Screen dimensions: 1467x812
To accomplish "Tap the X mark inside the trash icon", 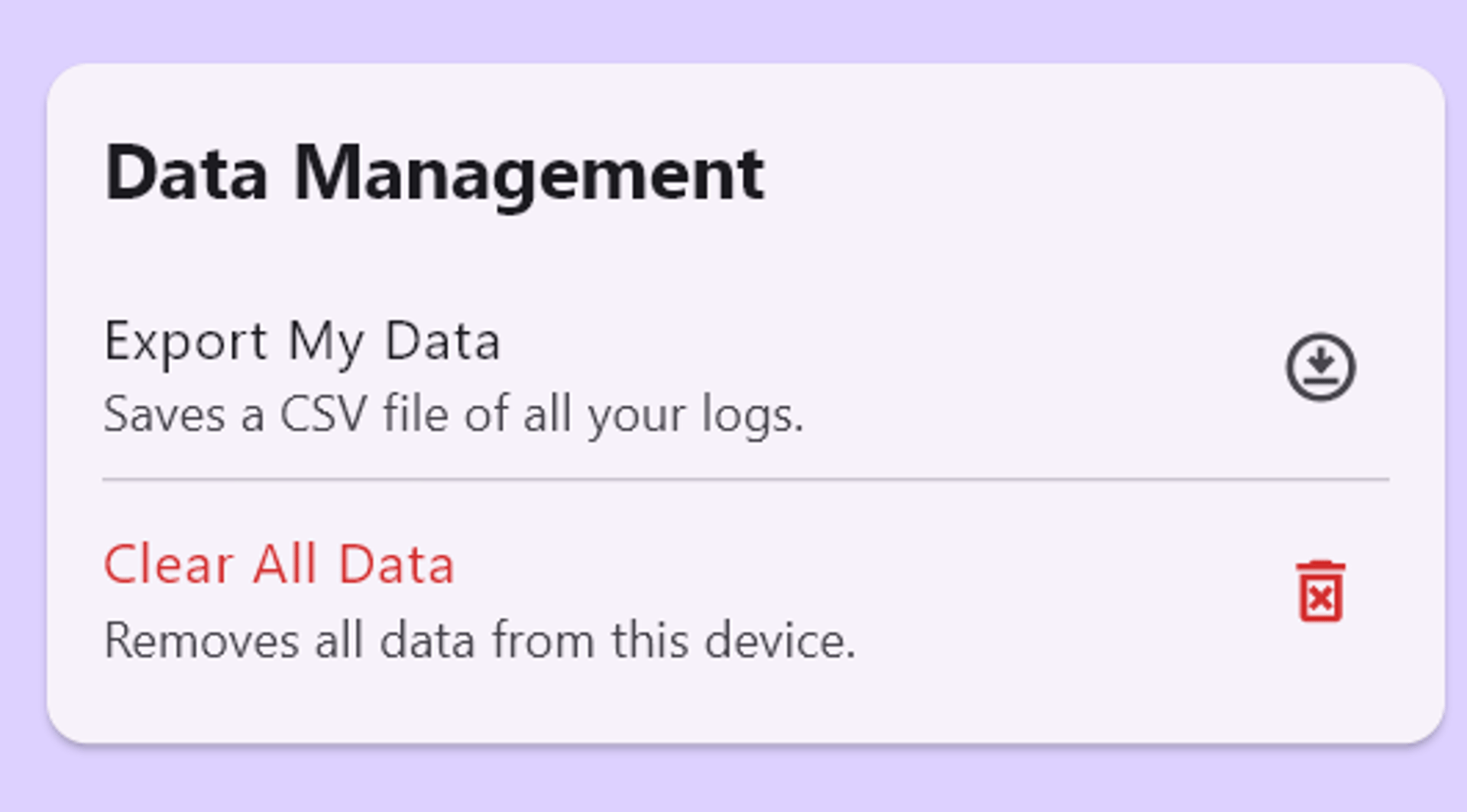I will pos(1320,598).
